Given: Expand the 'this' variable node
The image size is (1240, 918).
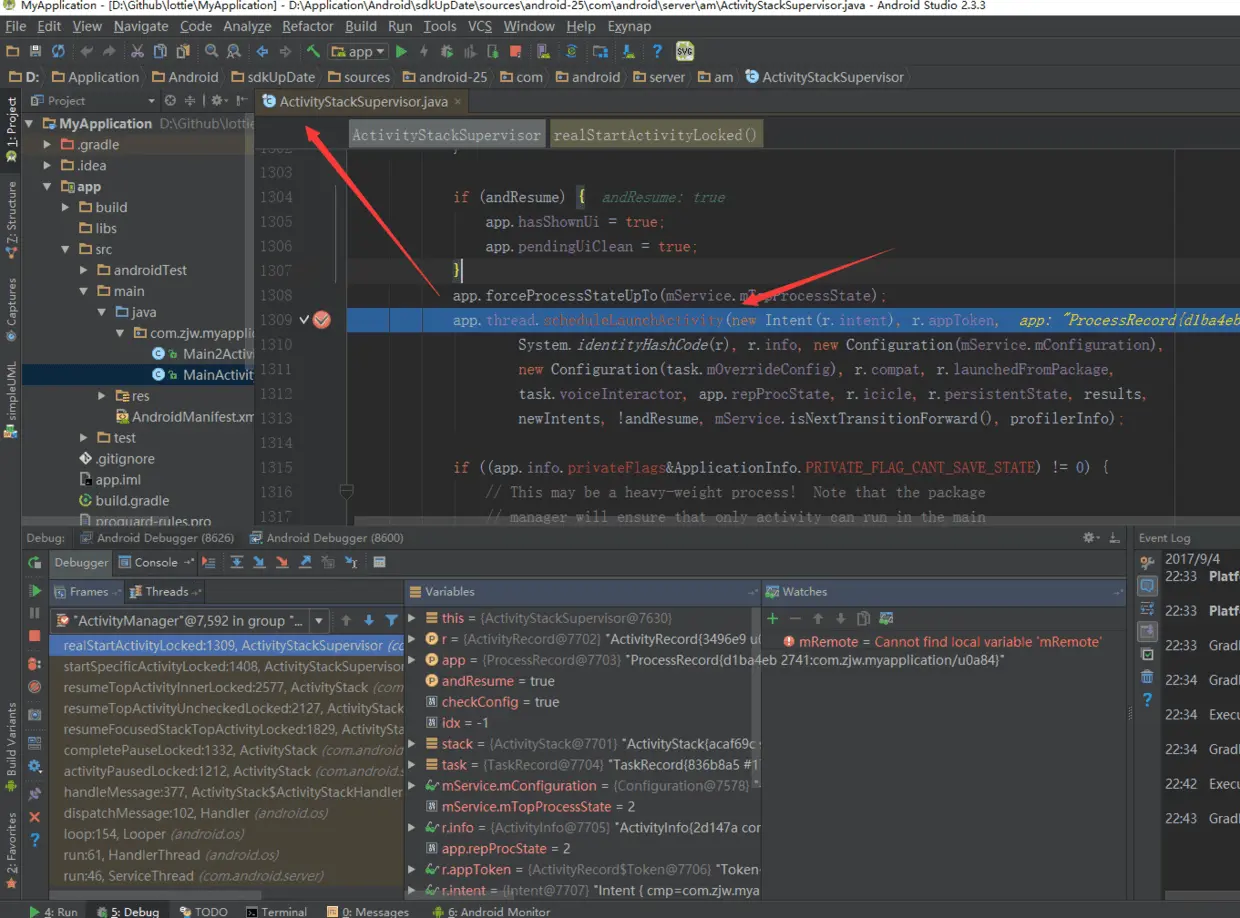Looking at the screenshot, I should (x=412, y=618).
